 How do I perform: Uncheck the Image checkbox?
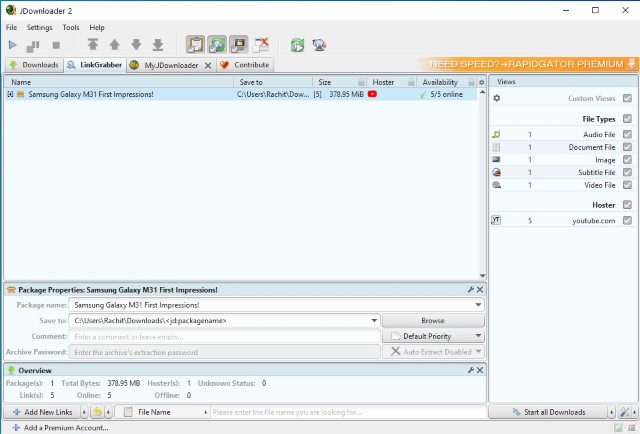[627, 159]
